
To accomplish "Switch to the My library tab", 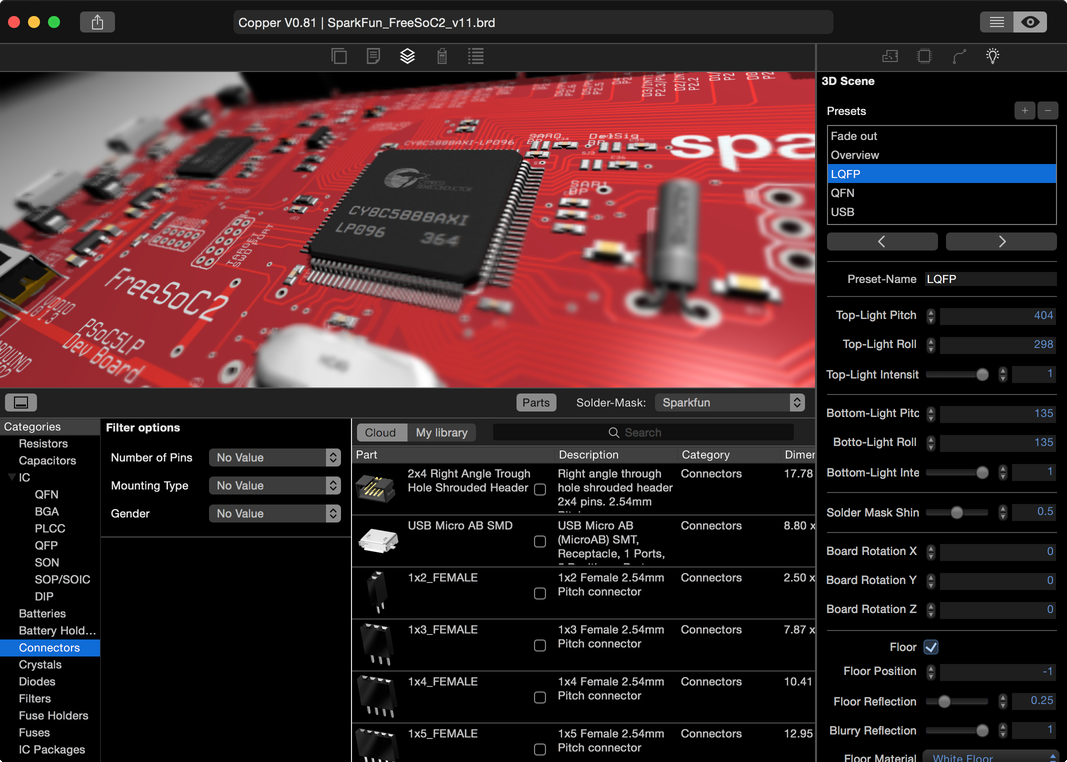I will pos(441,432).
